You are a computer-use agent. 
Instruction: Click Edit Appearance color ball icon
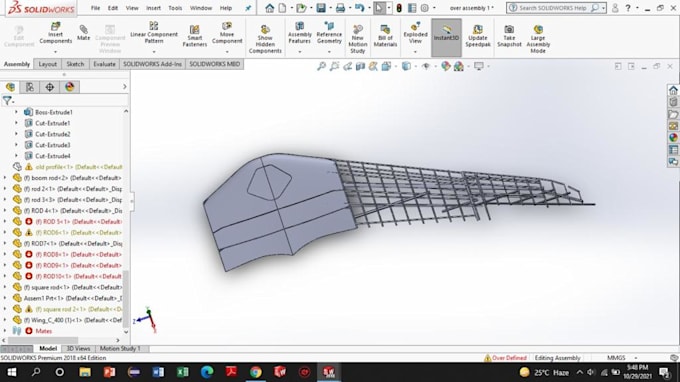445,66
